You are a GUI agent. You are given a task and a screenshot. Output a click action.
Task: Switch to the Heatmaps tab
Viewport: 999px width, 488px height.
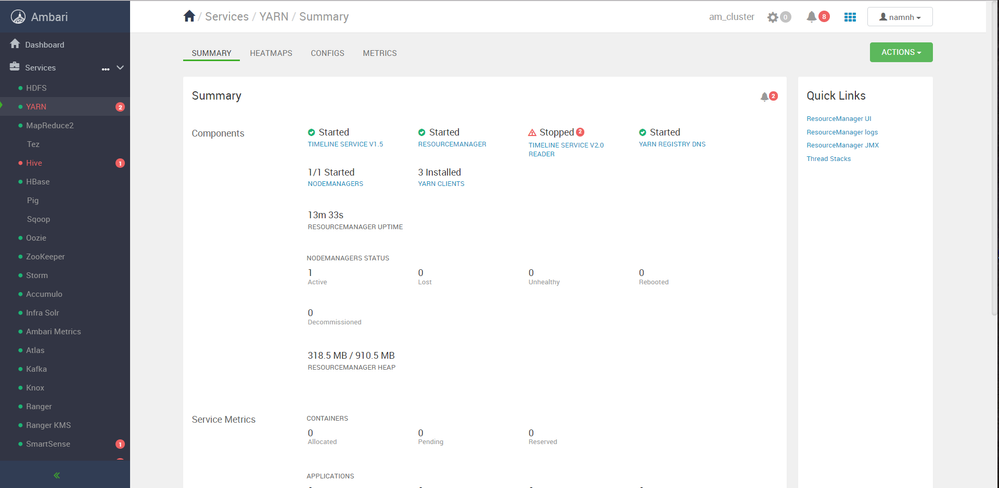[271, 54]
